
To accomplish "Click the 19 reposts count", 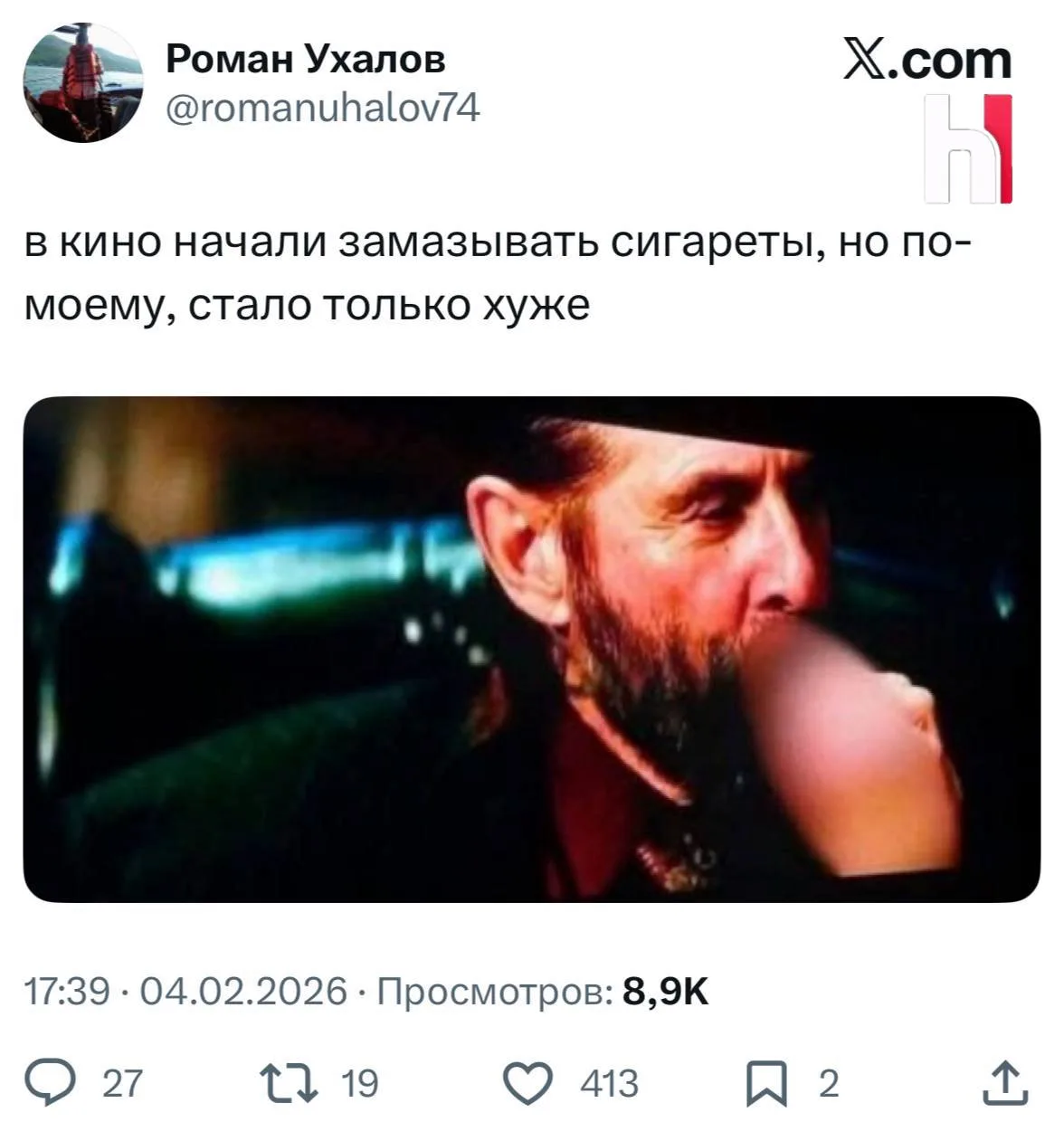I will [x=359, y=1083].
